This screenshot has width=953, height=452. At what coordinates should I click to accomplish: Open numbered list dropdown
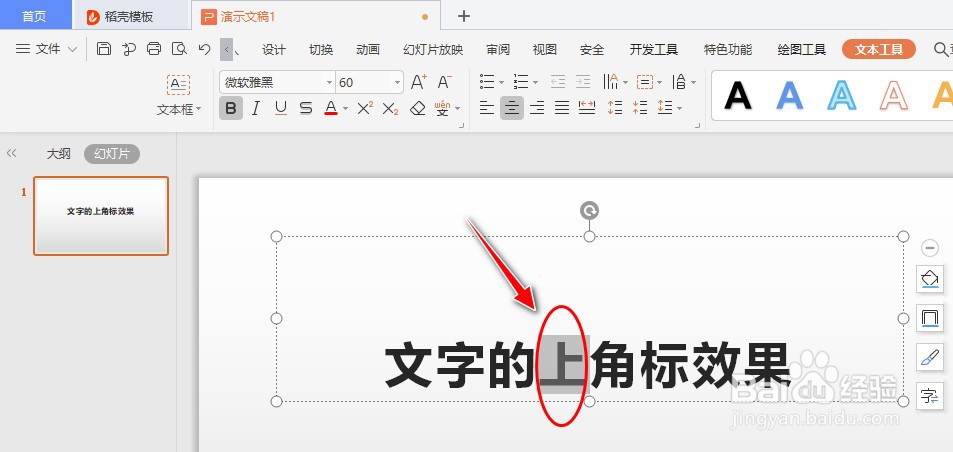(x=535, y=83)
